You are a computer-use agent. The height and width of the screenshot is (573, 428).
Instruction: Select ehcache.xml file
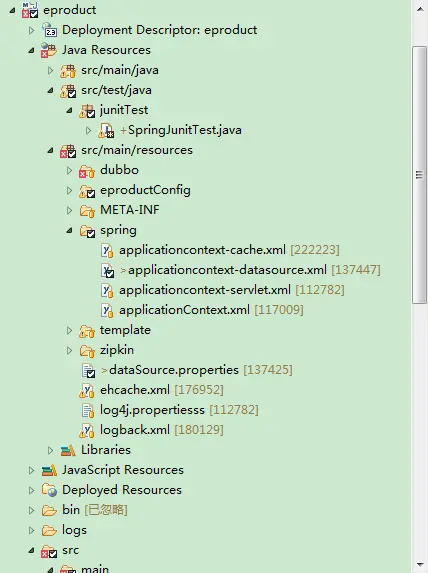pos(135,390)
